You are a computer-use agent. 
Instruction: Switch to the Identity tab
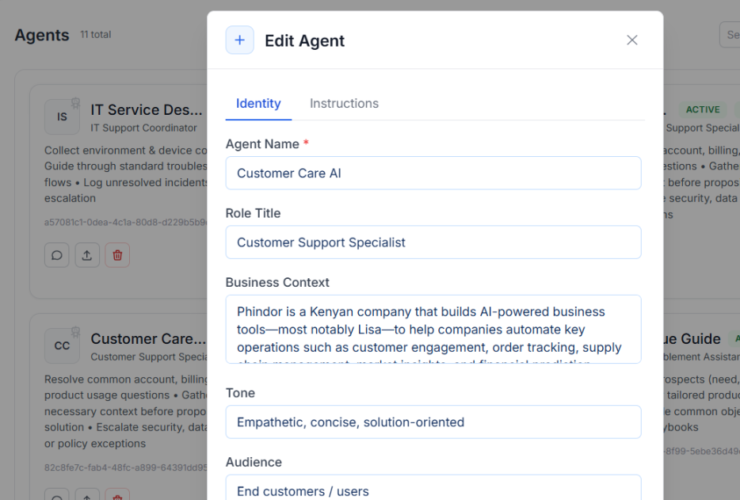[x=258, y=103]
